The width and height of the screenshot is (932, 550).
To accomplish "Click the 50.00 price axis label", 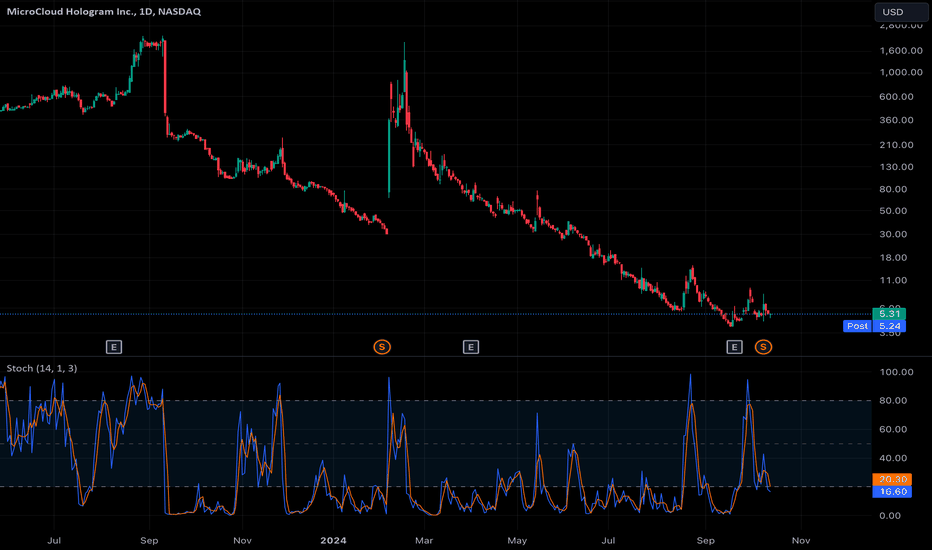I will point(893,211).
